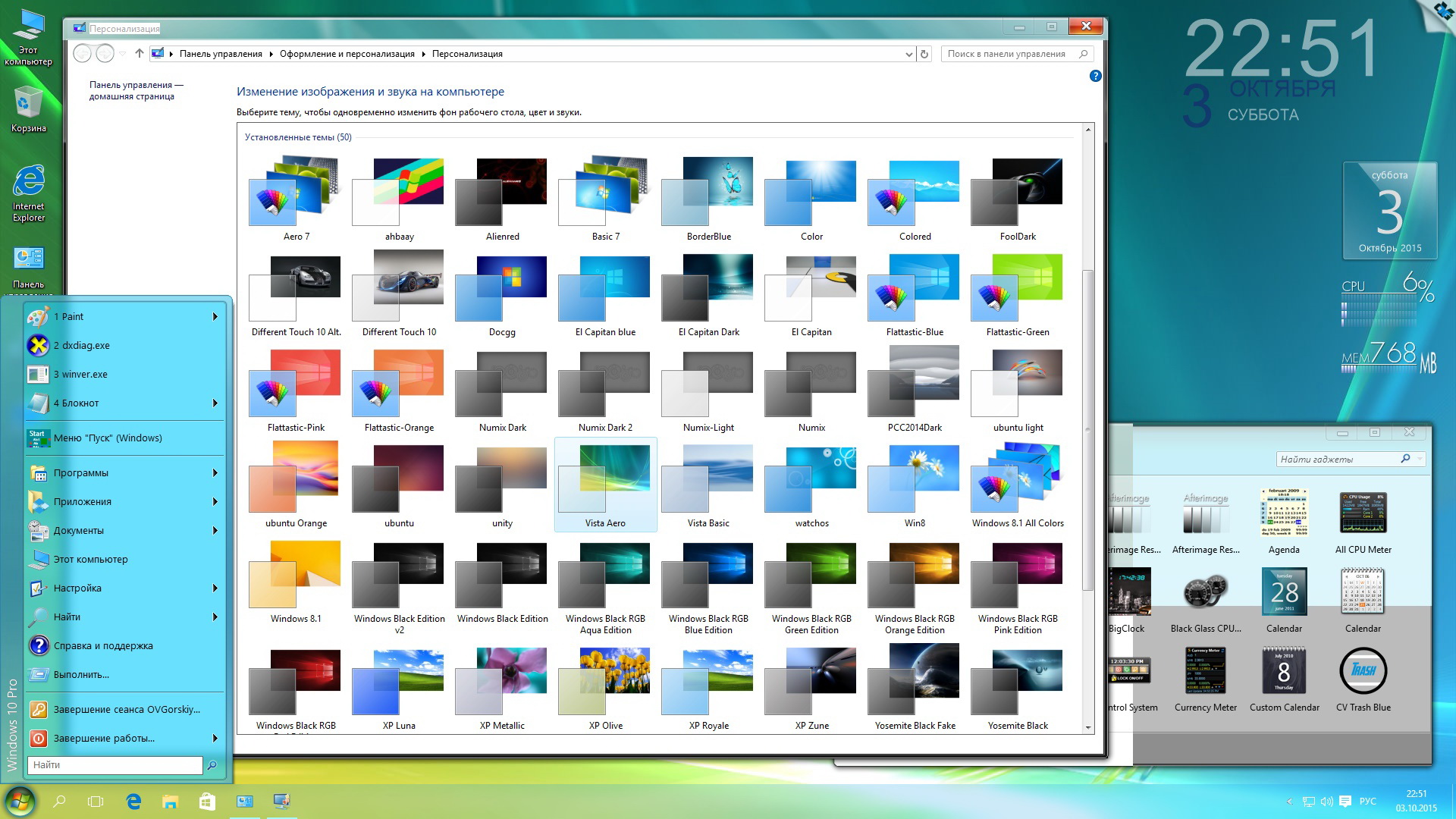Open Этот компьютер from start menu
The image size is (1456, 819).
(x=124, y=559)
